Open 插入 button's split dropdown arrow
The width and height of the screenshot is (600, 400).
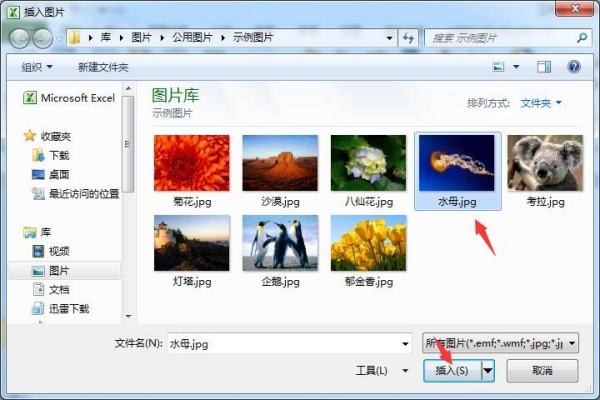click(x=488, y=371)
